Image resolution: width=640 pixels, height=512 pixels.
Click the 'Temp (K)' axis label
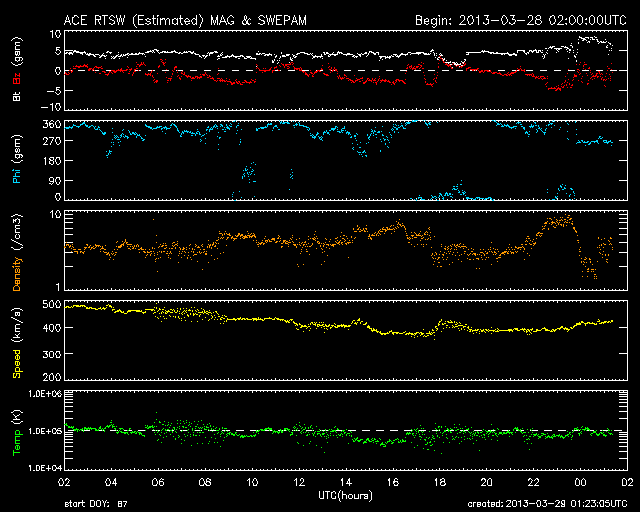point(17,432)
